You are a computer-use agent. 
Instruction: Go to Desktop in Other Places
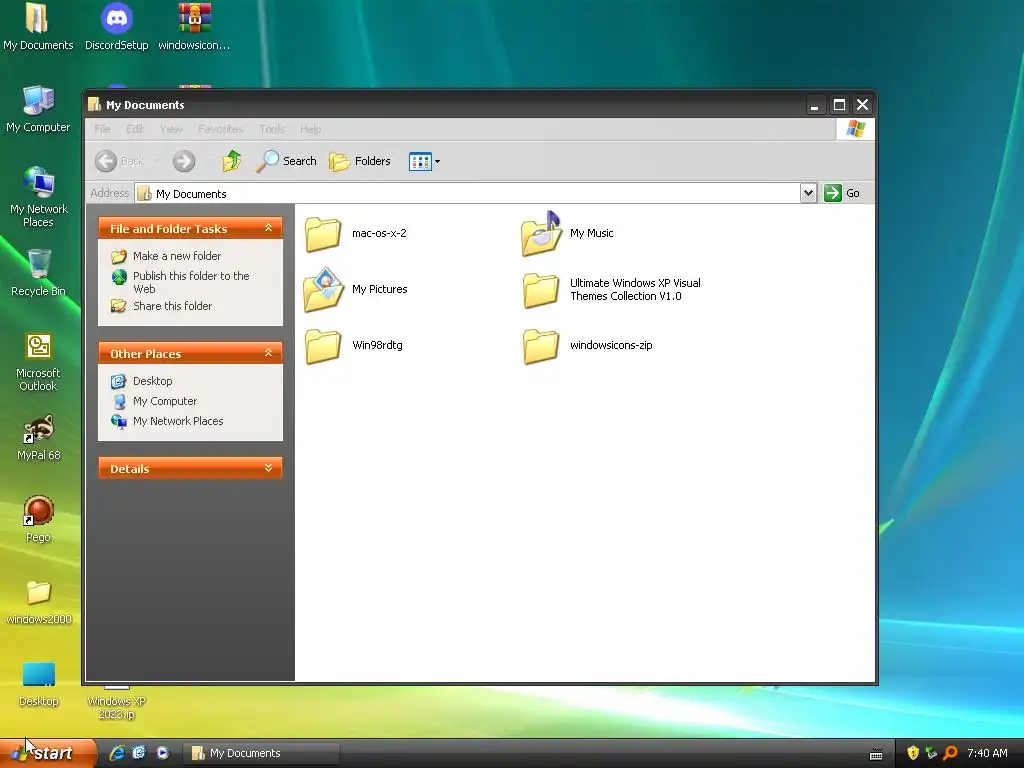coord(152,381)
